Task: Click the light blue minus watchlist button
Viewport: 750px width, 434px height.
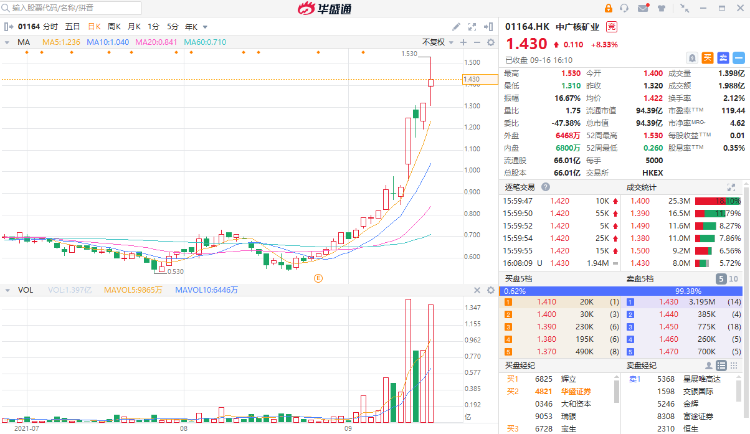Action: pyautogui.click(x=739, y=58)
